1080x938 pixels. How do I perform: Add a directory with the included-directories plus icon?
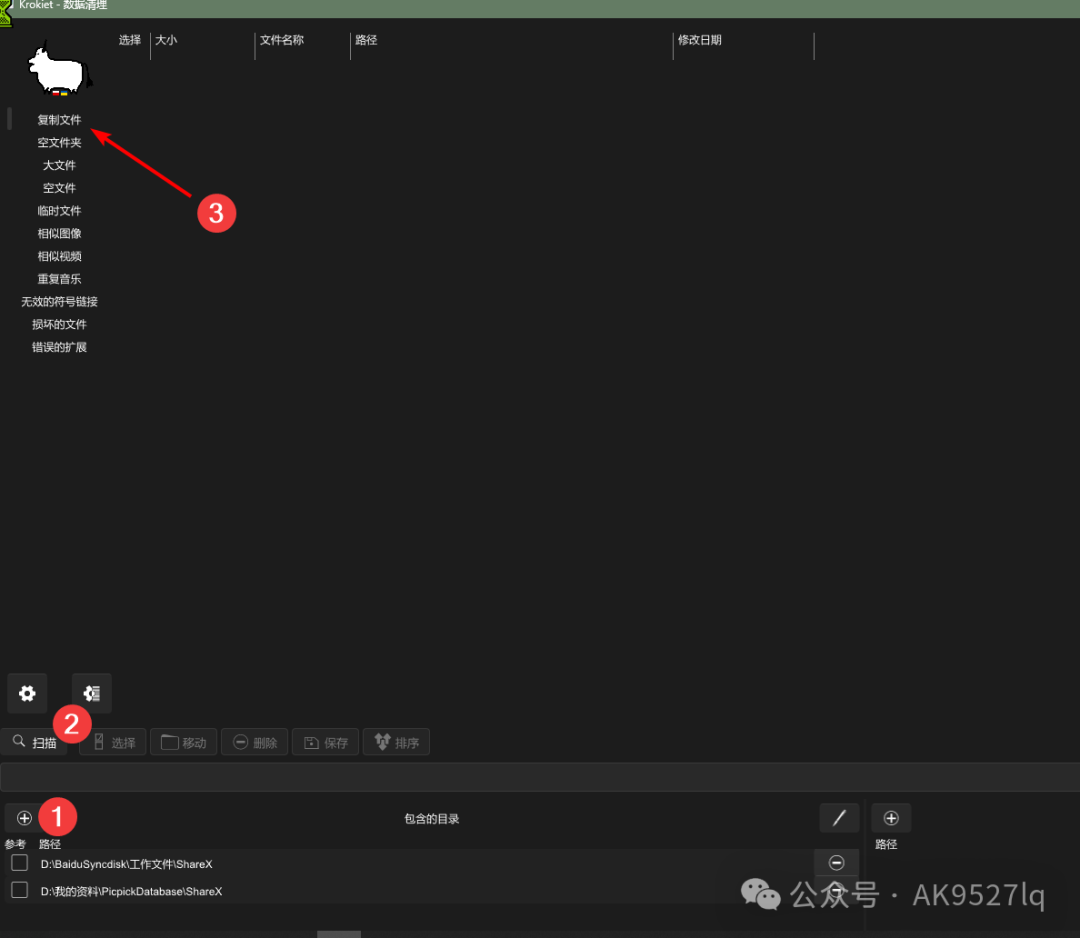pos(24,817)
